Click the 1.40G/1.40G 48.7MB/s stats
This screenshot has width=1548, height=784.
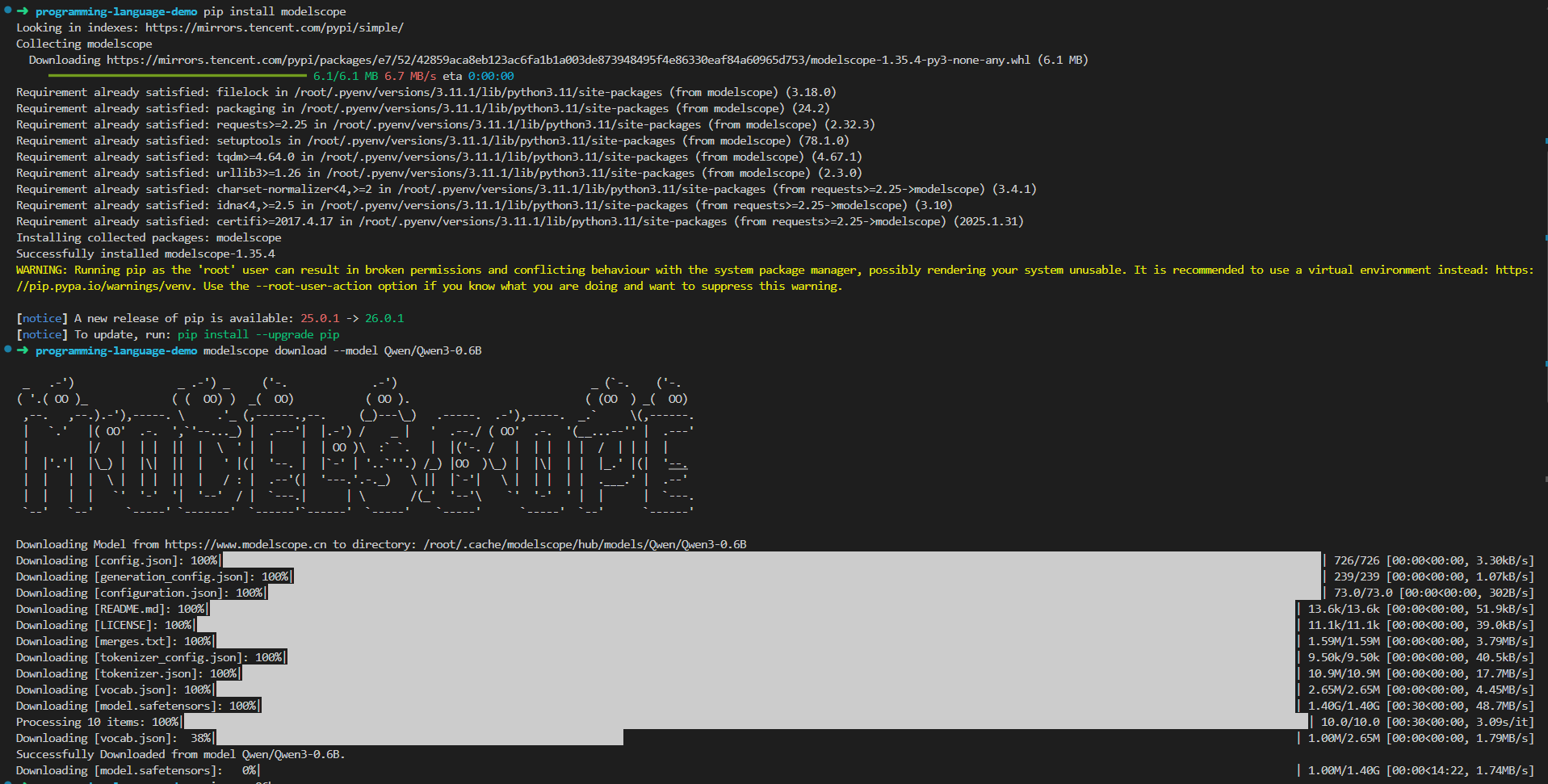coord(1421,706)
